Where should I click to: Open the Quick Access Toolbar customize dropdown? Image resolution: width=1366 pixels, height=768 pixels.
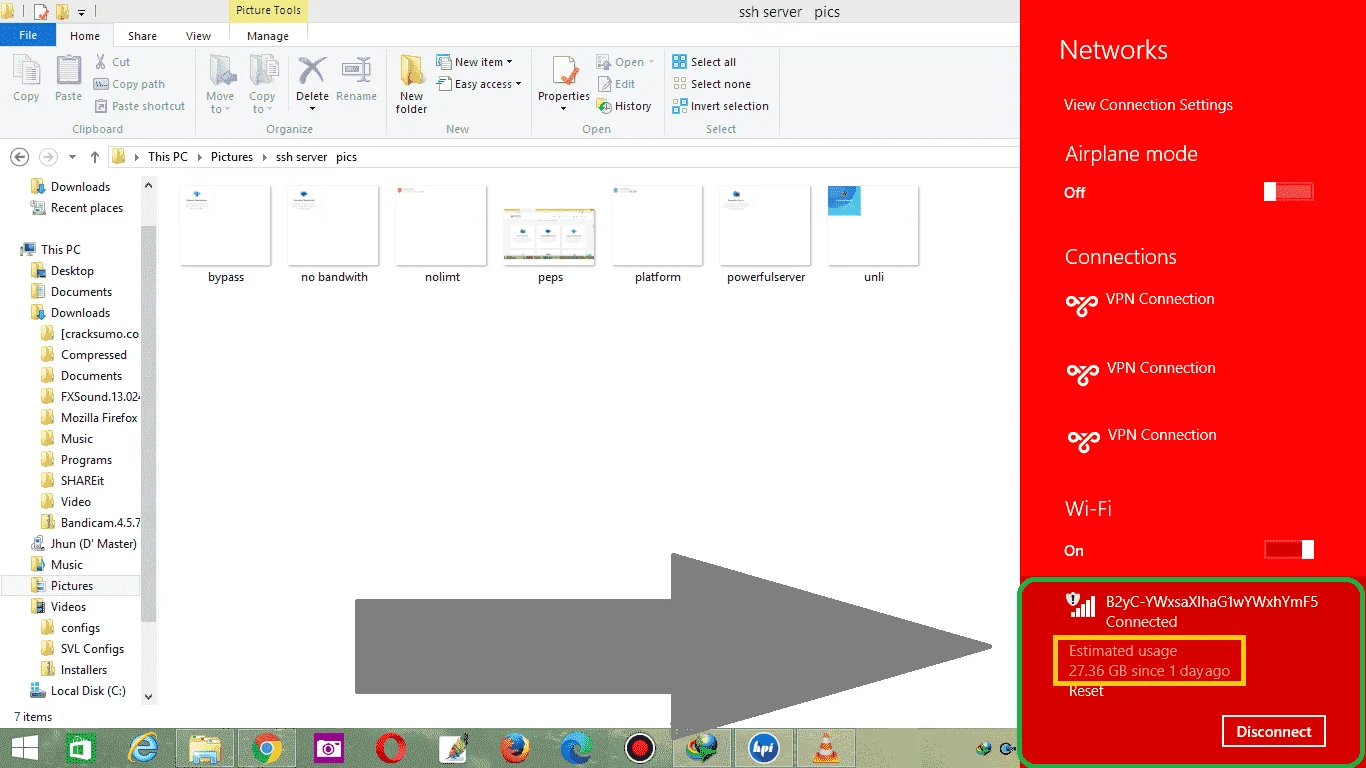(x=81, y=13)
